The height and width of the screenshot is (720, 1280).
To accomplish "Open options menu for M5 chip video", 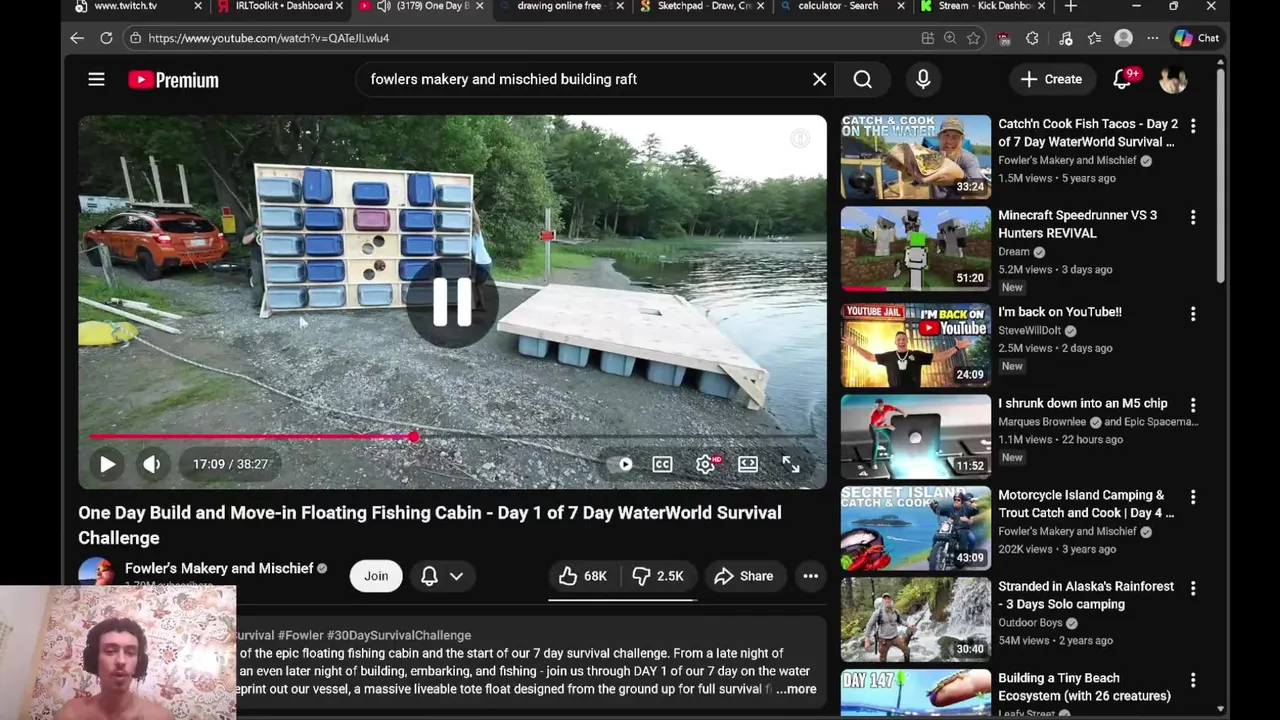I will tap(1193, 405).
